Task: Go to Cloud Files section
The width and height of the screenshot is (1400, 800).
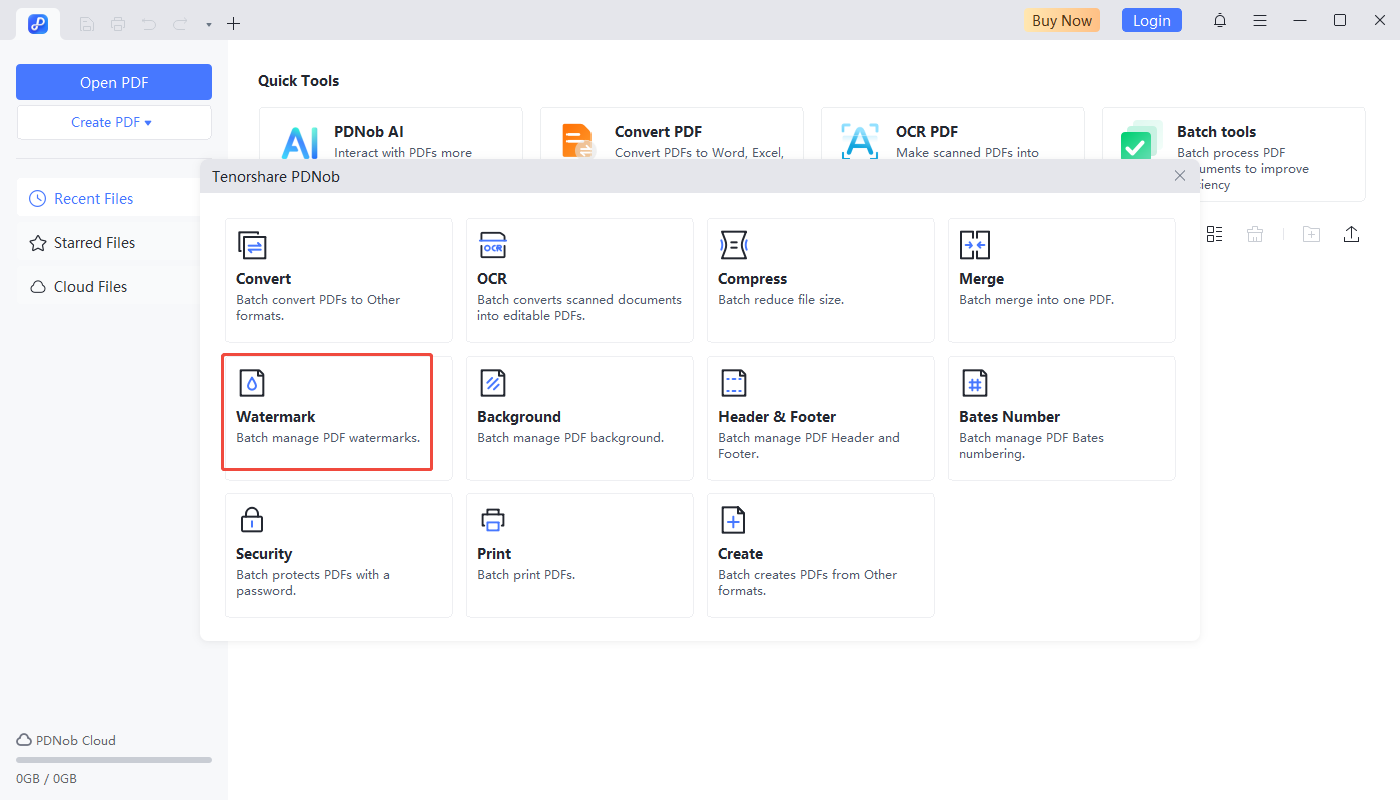Action: click(x=90, y=287)
